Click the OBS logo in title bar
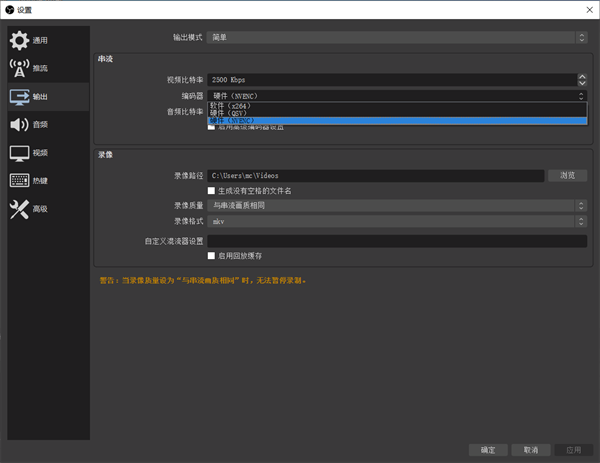 coord(9,9)
